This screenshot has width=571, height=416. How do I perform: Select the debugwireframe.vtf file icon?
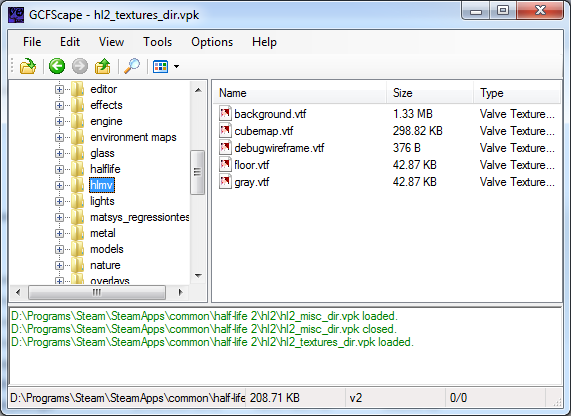click(x=225, y=148)
